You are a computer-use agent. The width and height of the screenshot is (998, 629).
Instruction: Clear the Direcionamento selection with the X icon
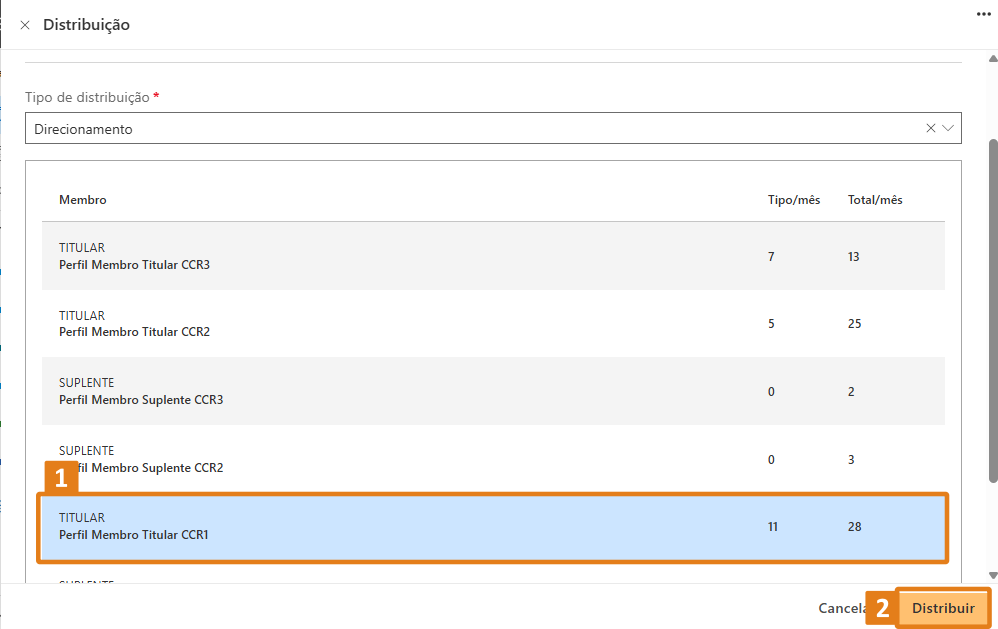(931, 128)
